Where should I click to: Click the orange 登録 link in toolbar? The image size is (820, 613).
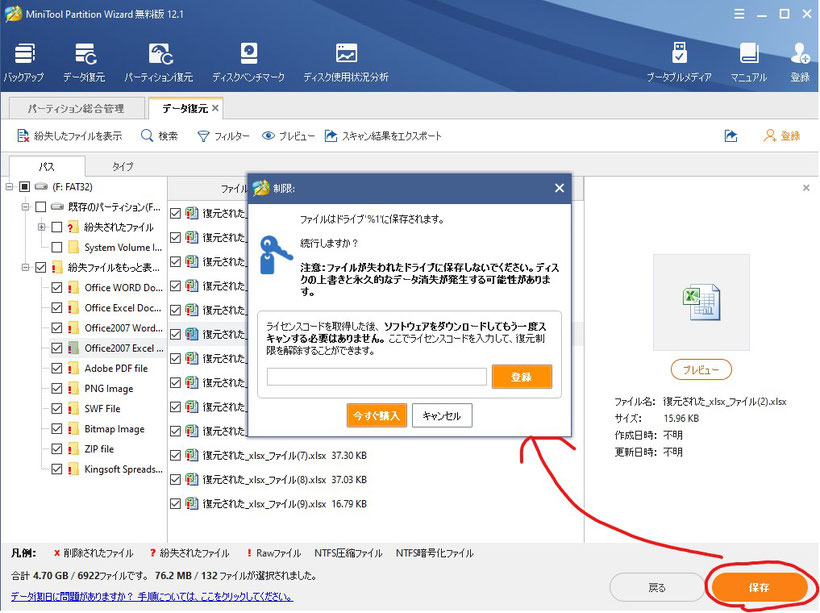pos(782,136)
